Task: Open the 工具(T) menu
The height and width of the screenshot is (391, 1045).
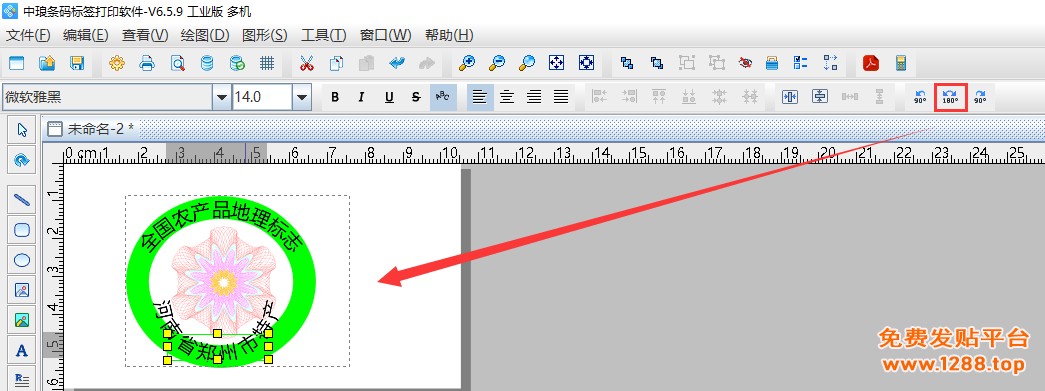Action: pos(323,35)
